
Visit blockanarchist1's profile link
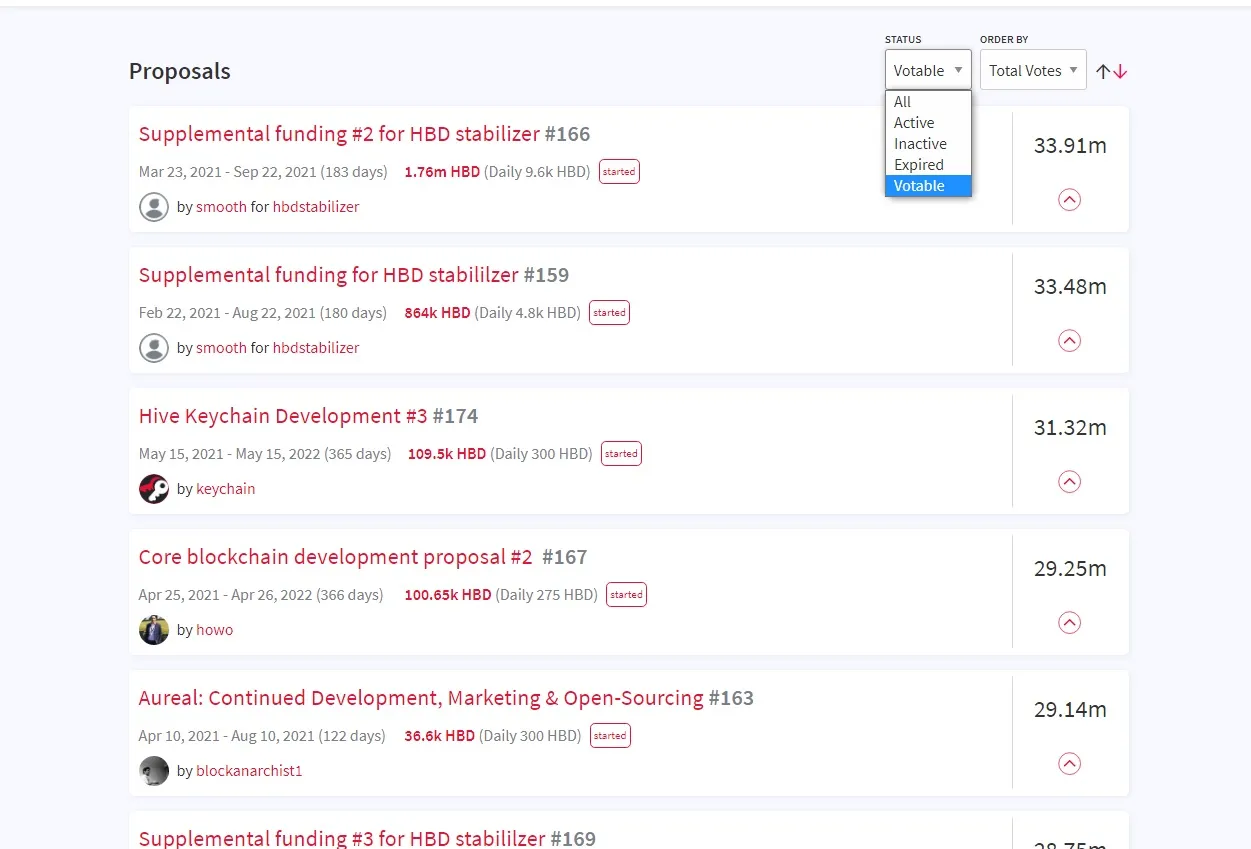tap(249, 771)
